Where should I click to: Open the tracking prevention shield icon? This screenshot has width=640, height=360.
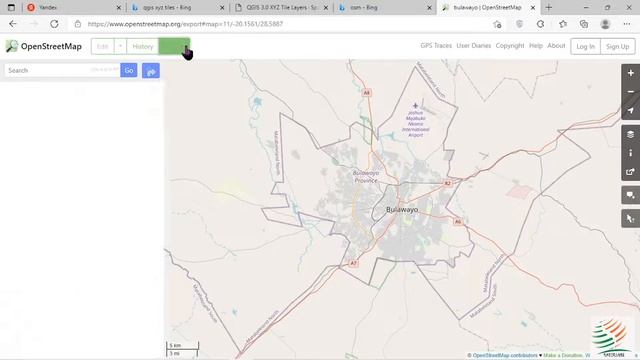(x=520, y=24)
